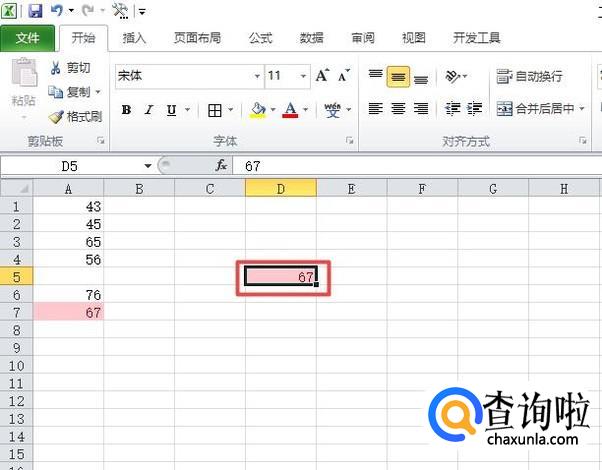Screen dimensions: 602x470
Task: Click the customize tools icon in quick access bar
Action: pos(120,11)
